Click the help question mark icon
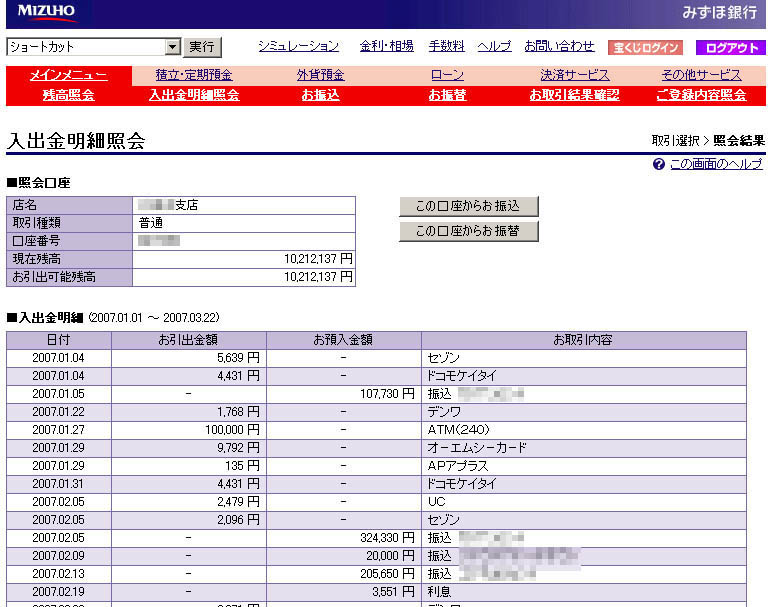Image resolution: width=769 pixels, height=607 pixels. coord(658,164)
